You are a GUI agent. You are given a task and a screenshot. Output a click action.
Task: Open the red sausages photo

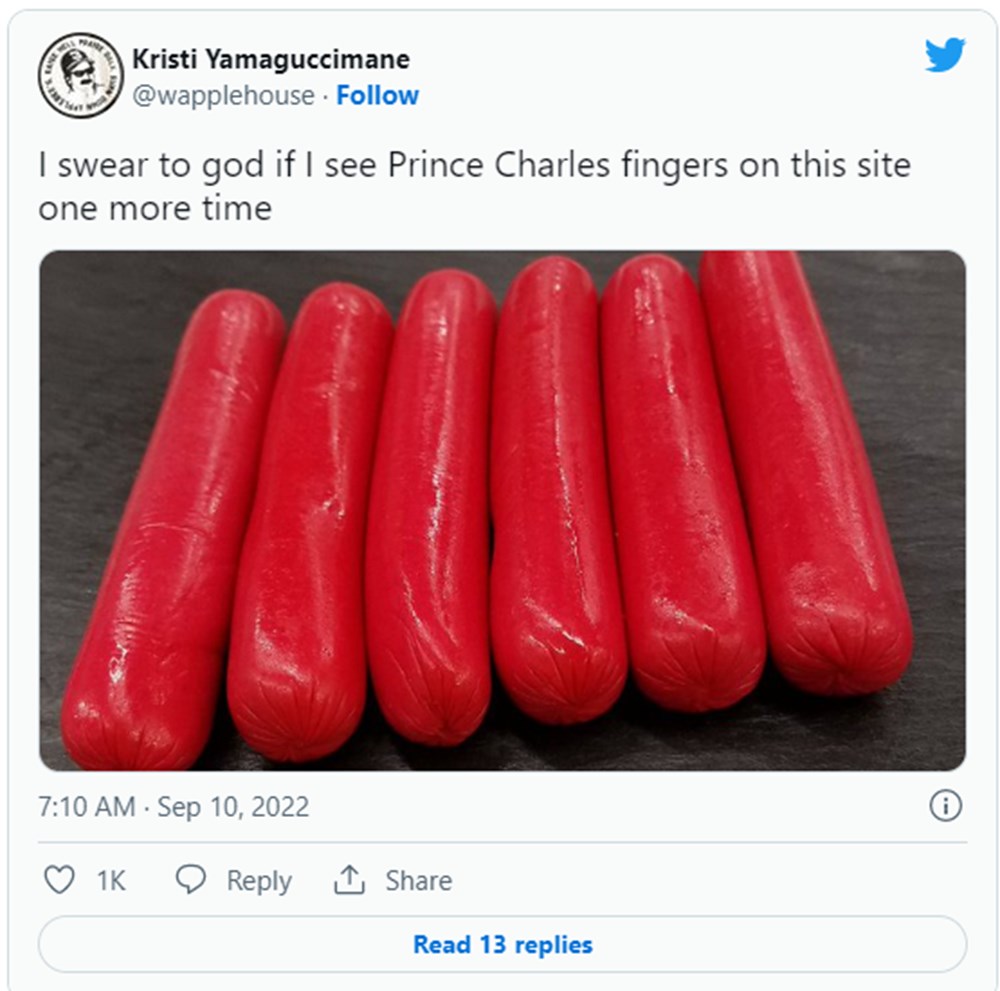502,510
